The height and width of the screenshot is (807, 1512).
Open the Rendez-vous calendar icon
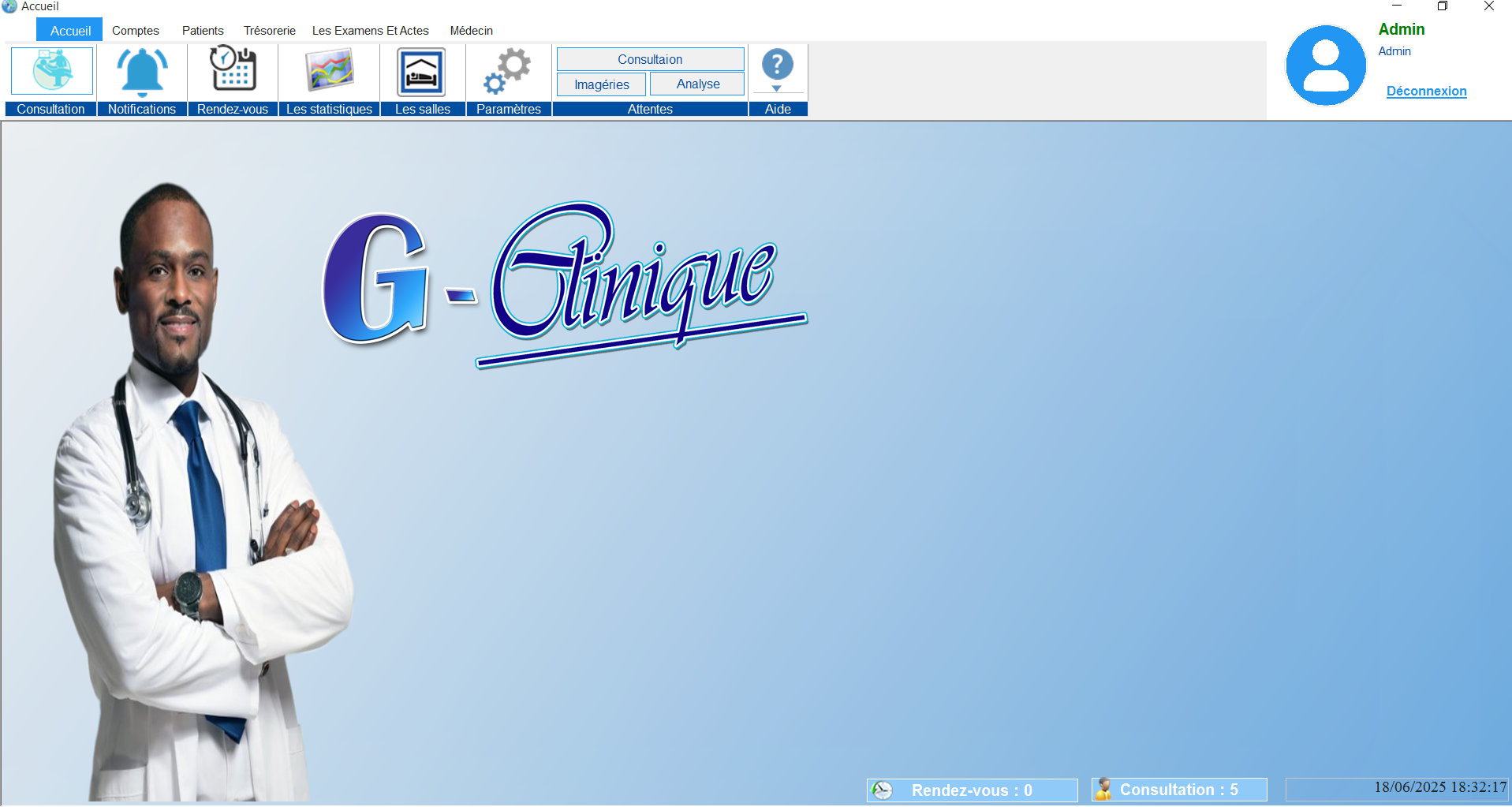click(233, 69)
